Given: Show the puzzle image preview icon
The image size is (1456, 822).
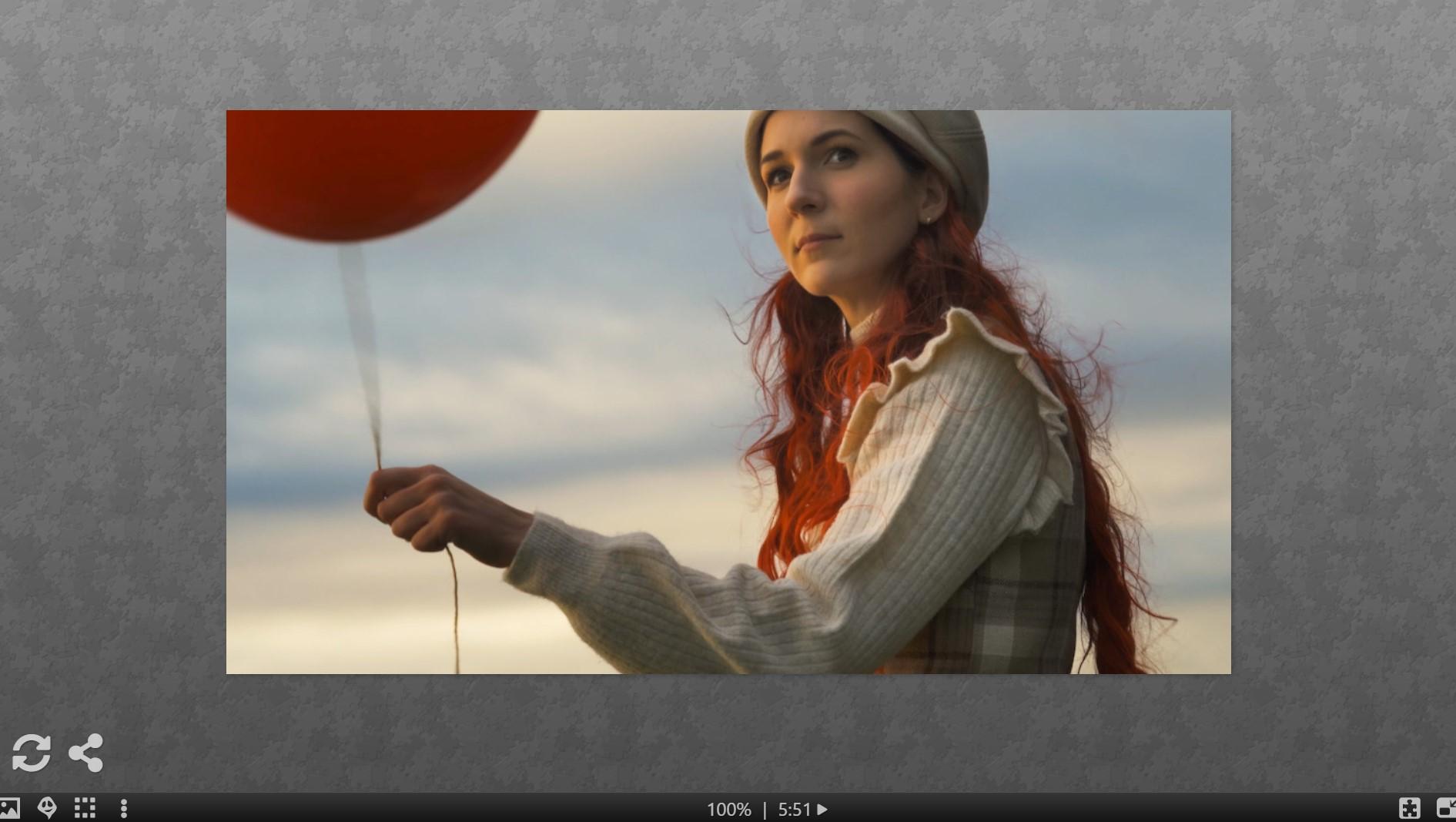Looking at the screenshot, I should (9, 809).
